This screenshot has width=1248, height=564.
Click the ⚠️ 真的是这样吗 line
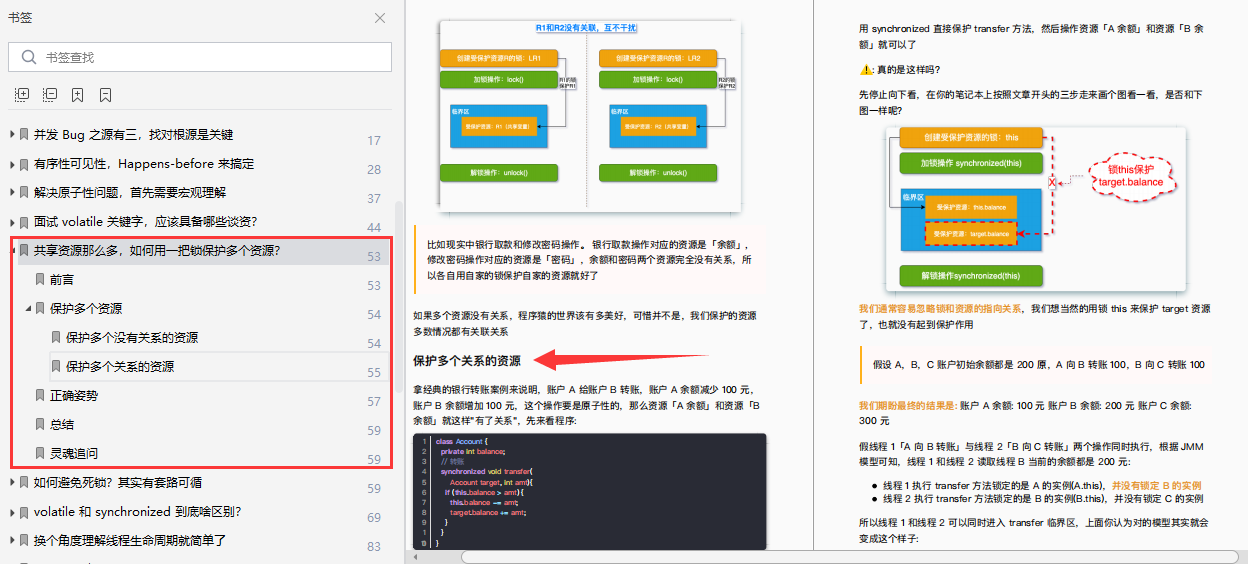point(899,69)
